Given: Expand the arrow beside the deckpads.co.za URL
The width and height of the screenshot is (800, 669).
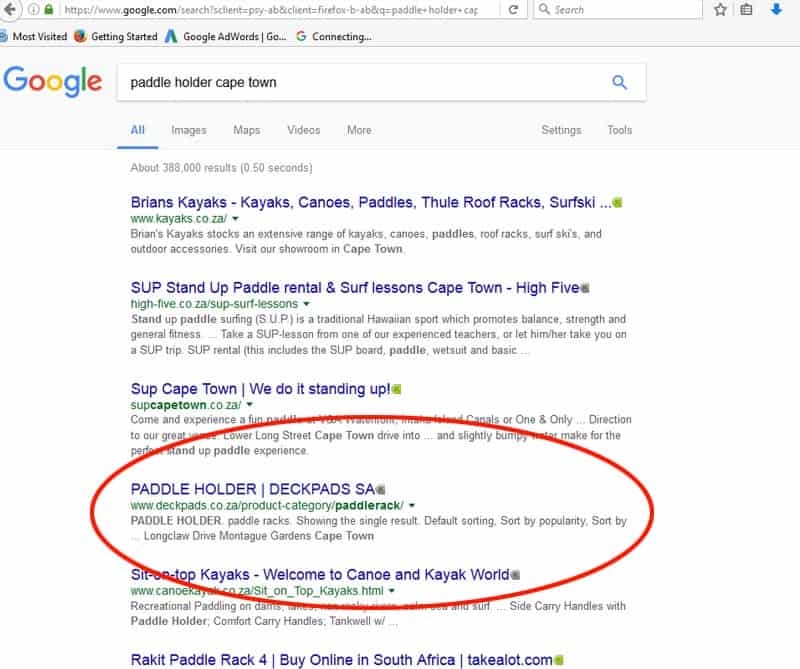Looking at the screenshot, I should 412,505.
